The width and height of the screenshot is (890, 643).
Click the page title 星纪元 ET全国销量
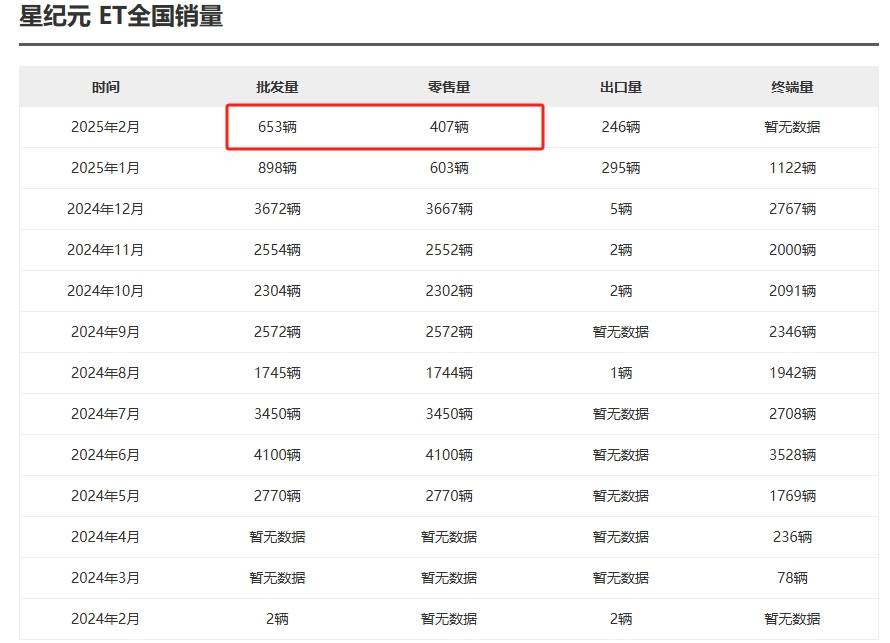tap(121, 15)
